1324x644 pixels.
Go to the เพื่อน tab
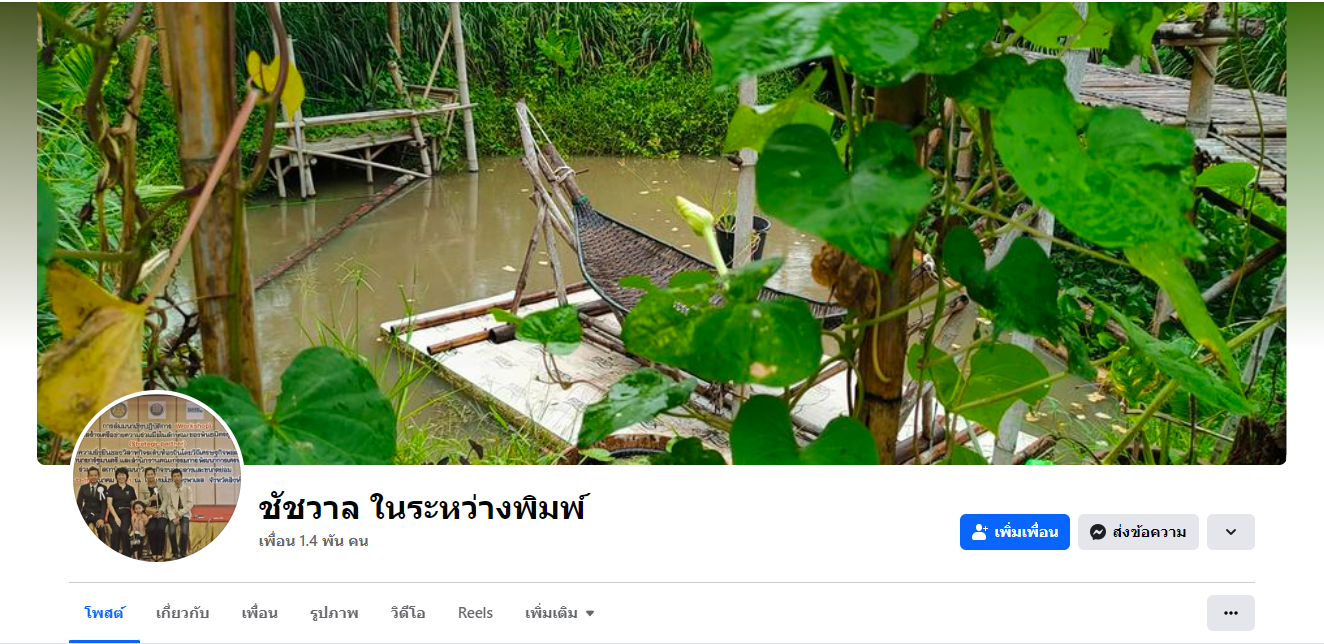coord(260,613)
